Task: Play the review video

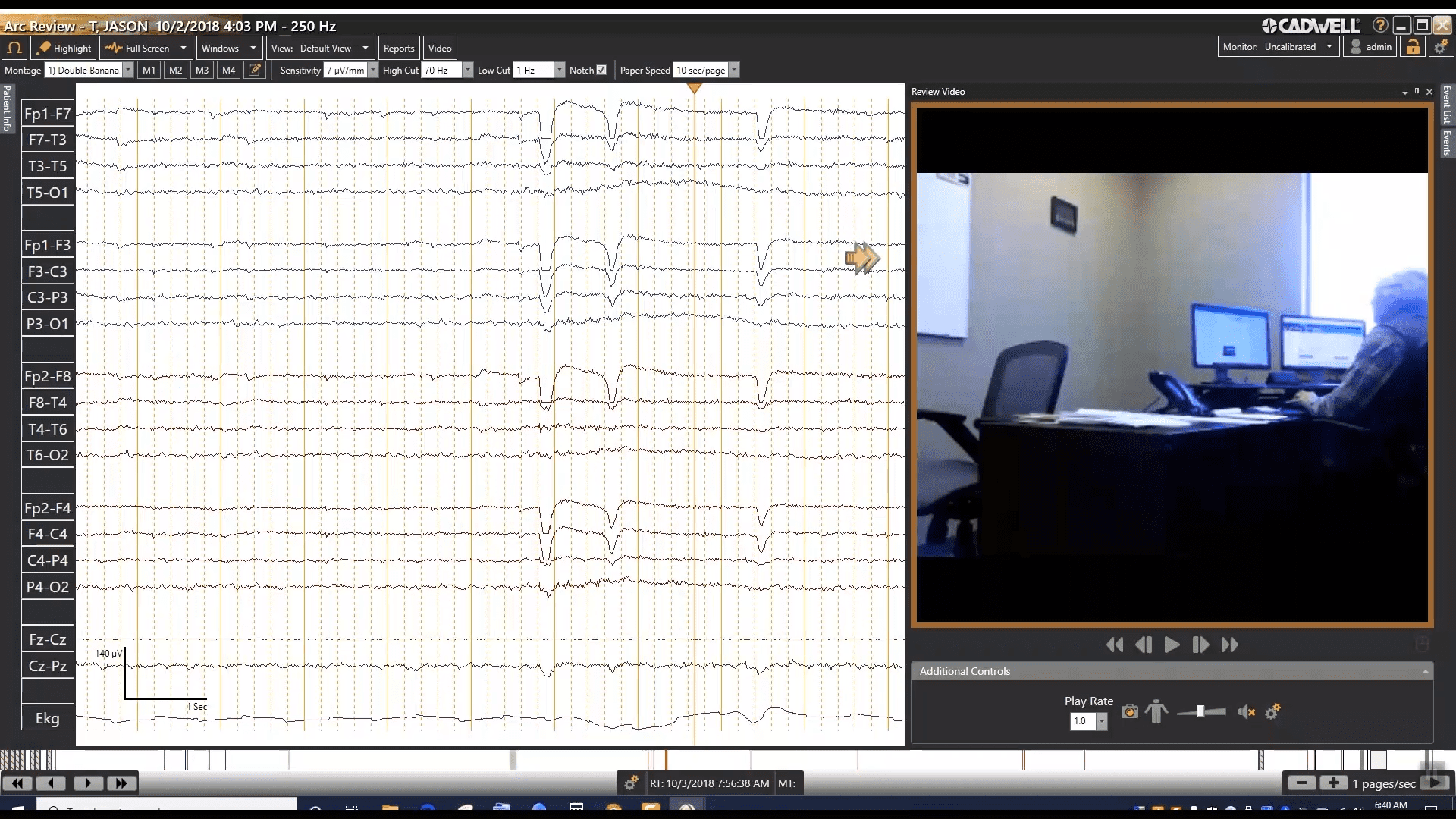Action: 1172,645
